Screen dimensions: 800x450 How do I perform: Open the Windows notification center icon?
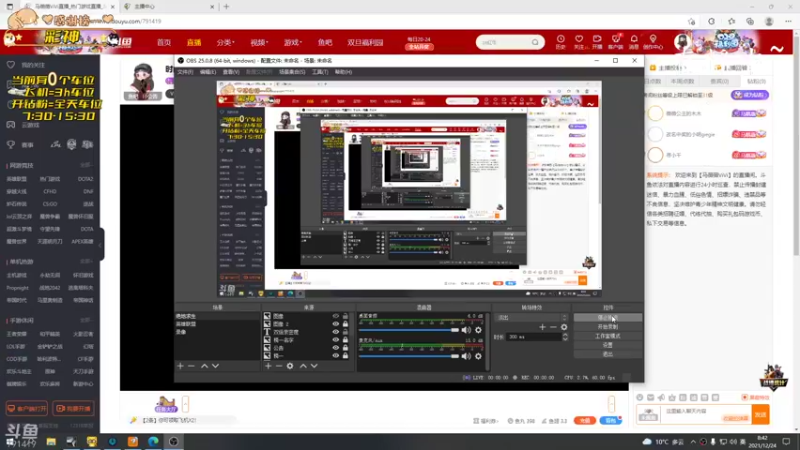coord(786,442)
